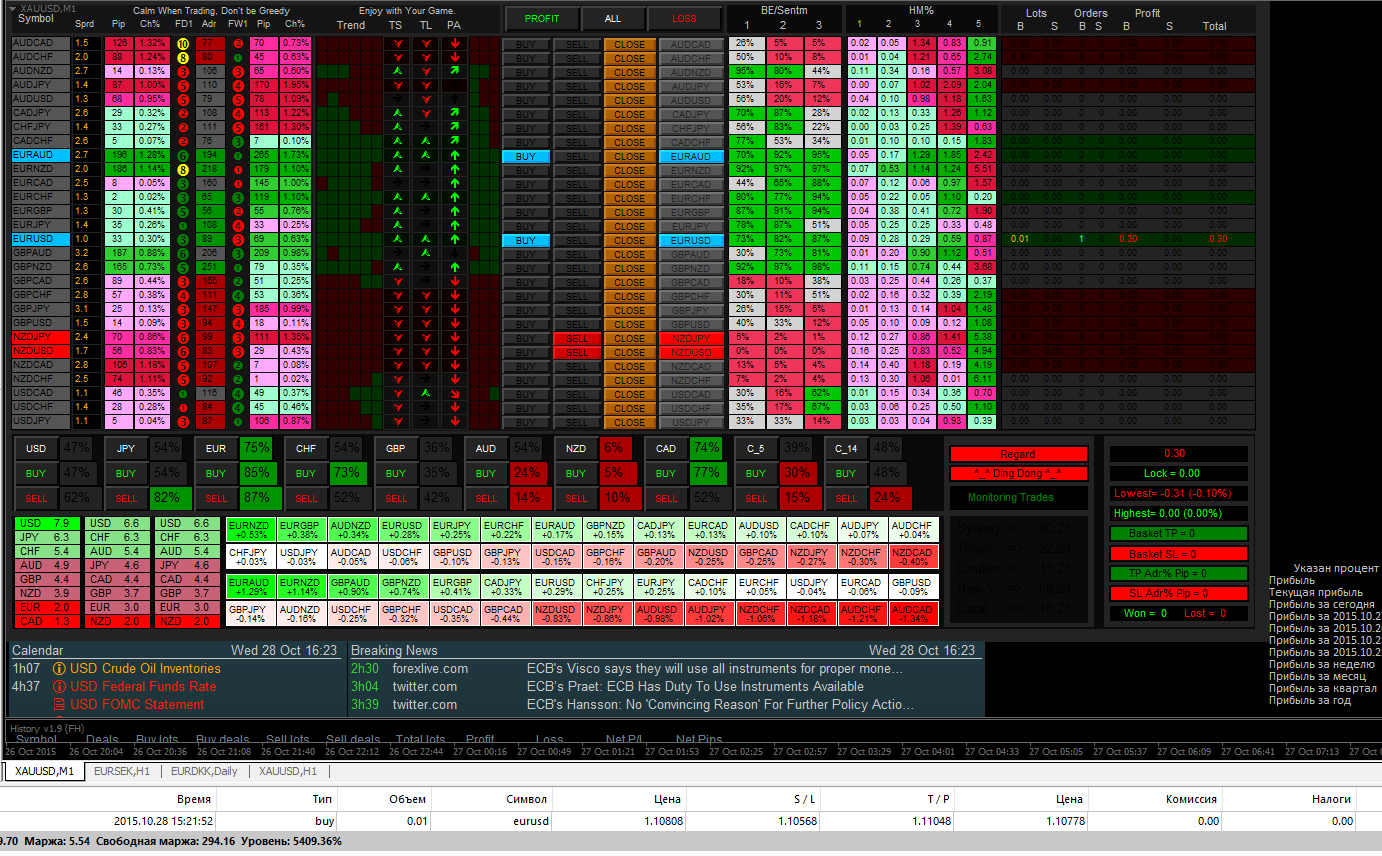Click the green TL arrow in USDCAD row

tap(426, 394)
